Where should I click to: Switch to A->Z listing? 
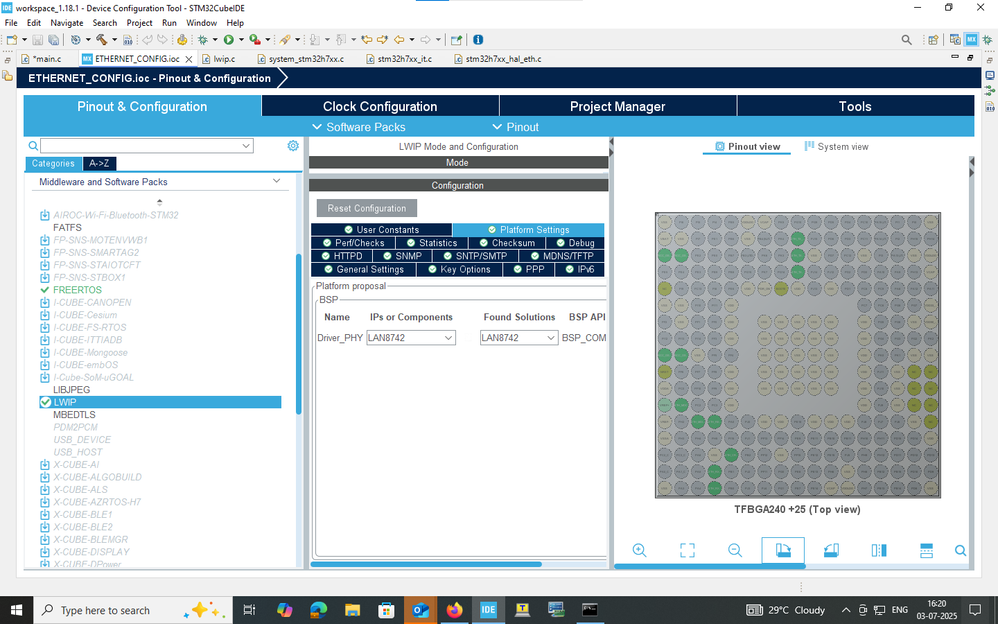pyautogui.click(x=99, y=164)
